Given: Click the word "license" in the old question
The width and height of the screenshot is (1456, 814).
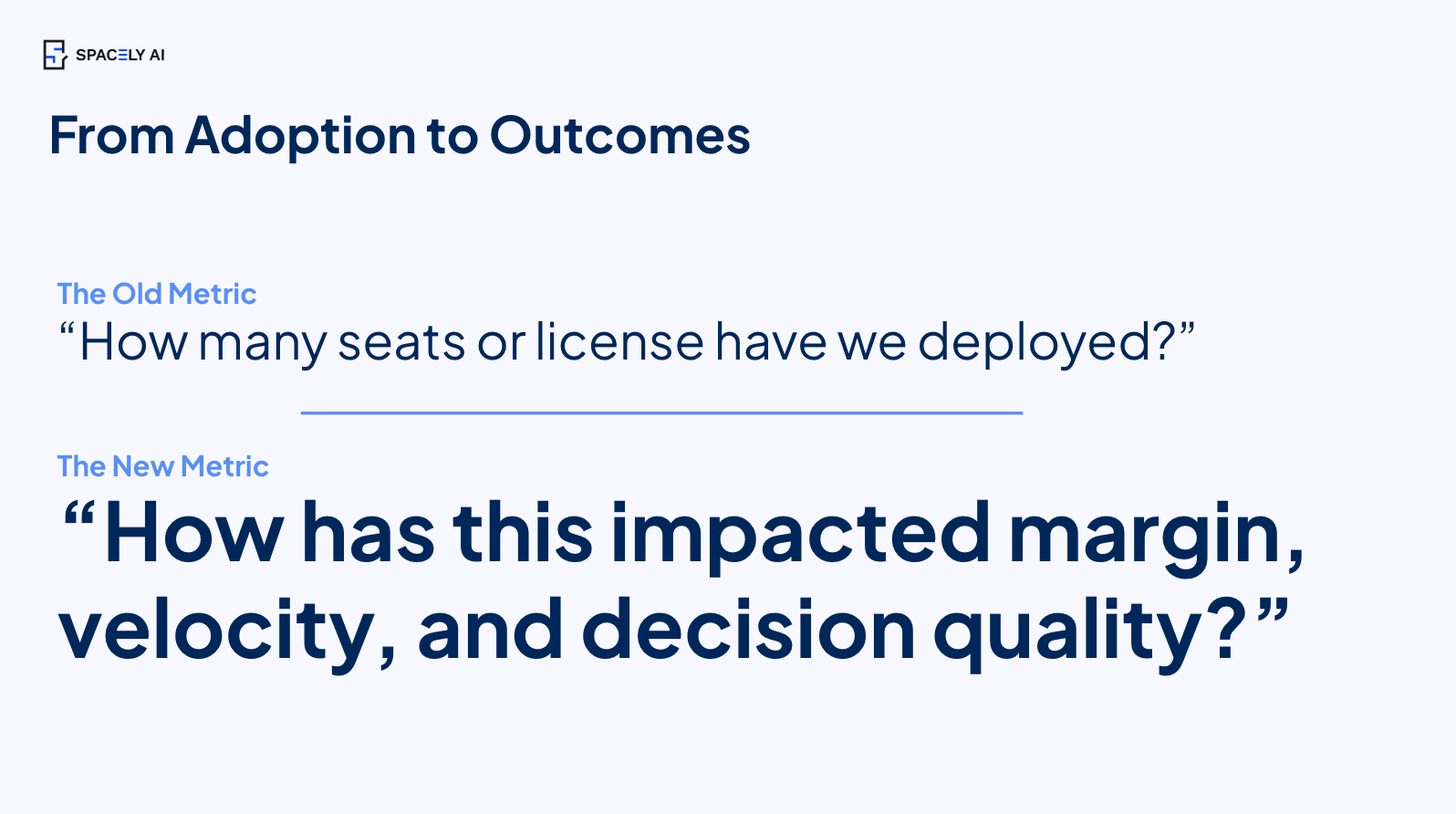Looking at the screenshot, I should coord(619,343).
